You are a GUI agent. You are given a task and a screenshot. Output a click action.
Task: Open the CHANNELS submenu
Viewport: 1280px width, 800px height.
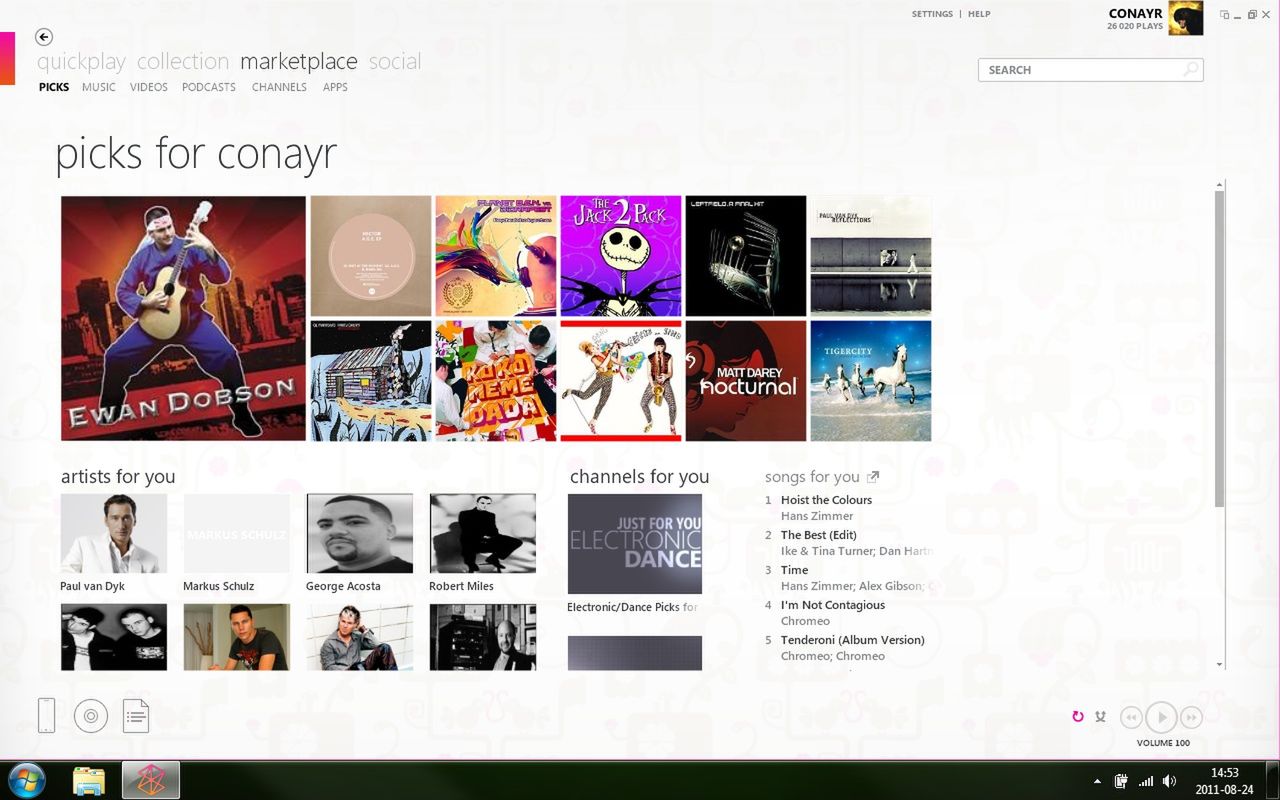pyautogui.click(x=279, y=87)
